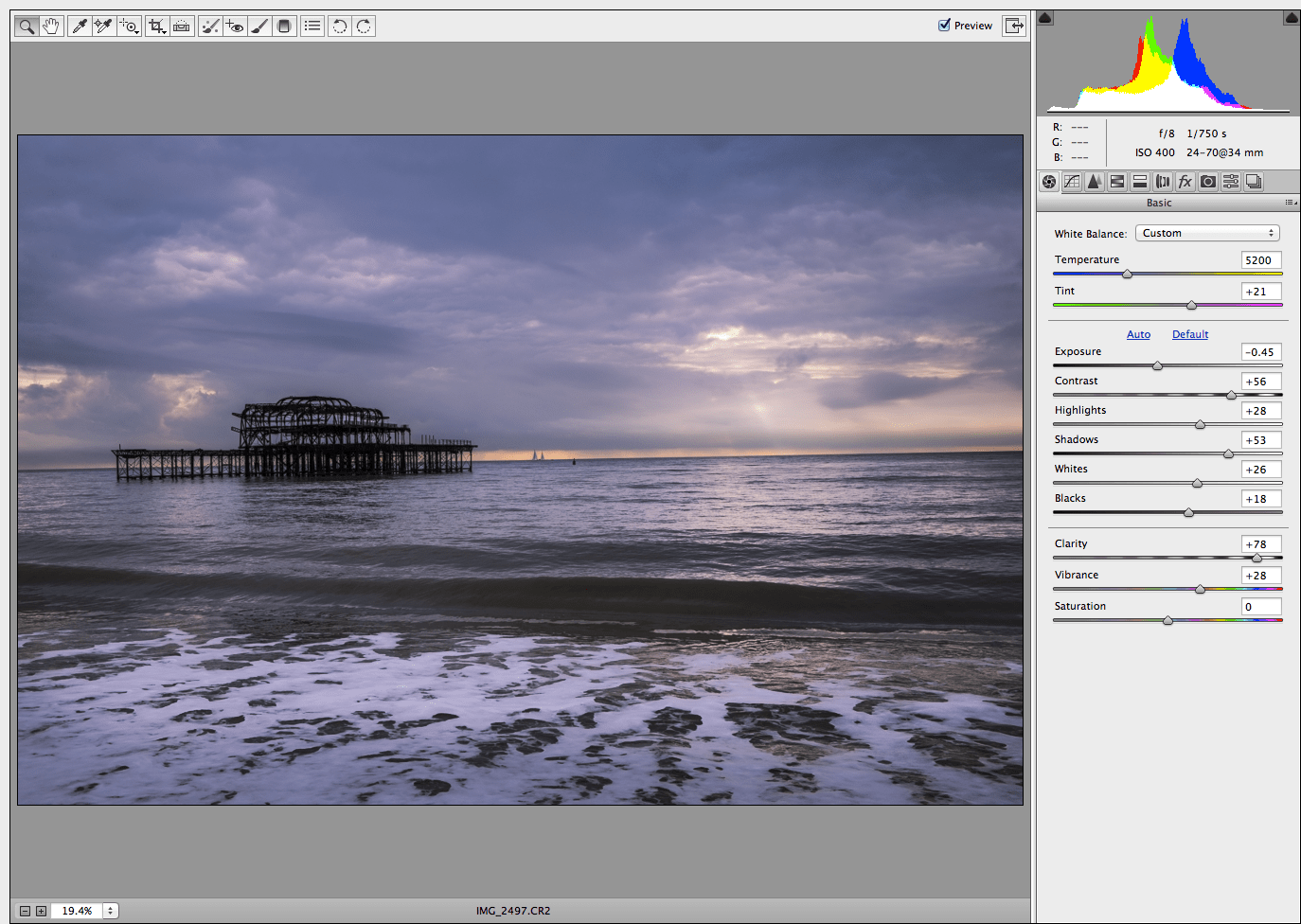Select the Hand tool
Viewport: 1301px width, 924px height.
(51, 27)
